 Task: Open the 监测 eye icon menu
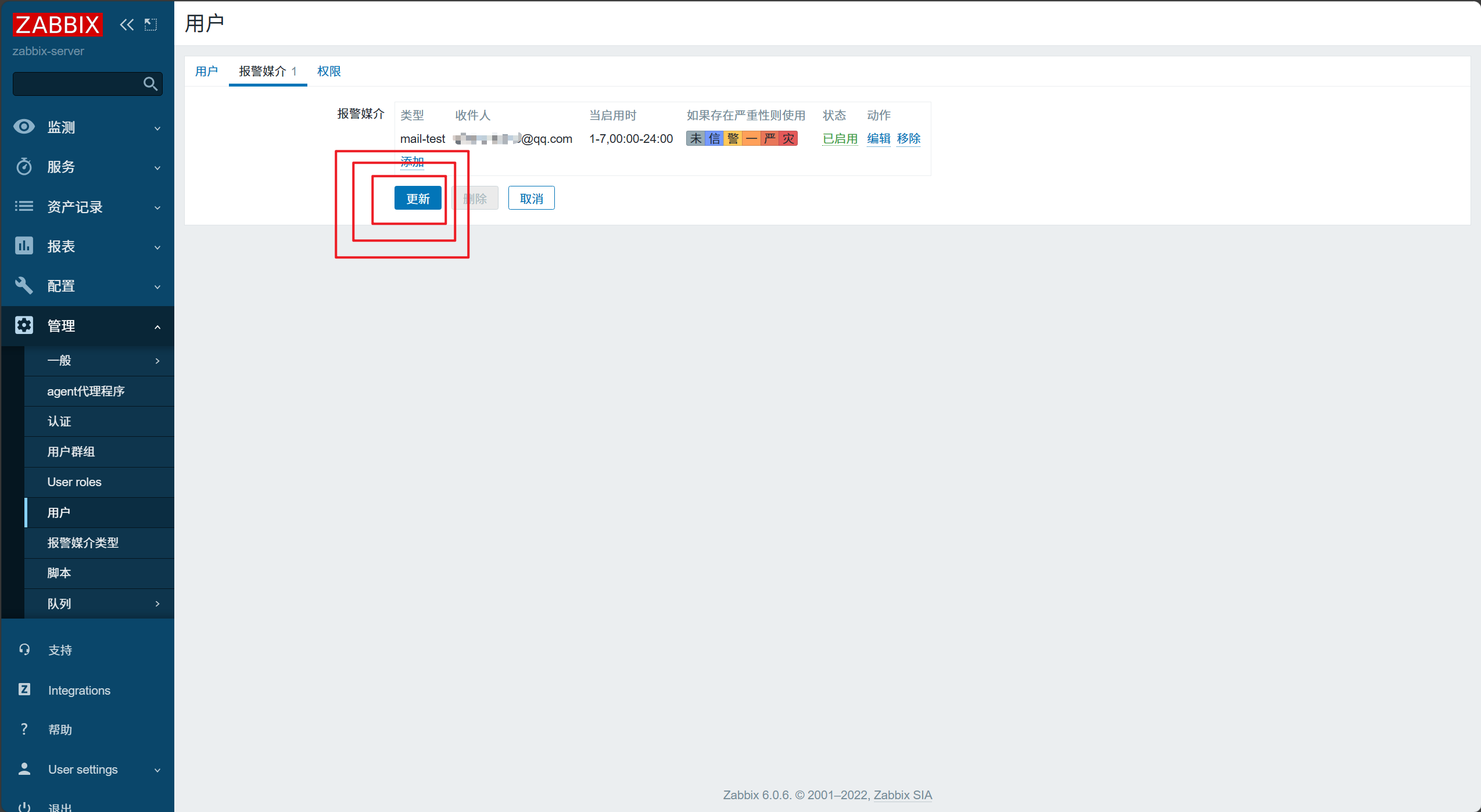[24, 127]
